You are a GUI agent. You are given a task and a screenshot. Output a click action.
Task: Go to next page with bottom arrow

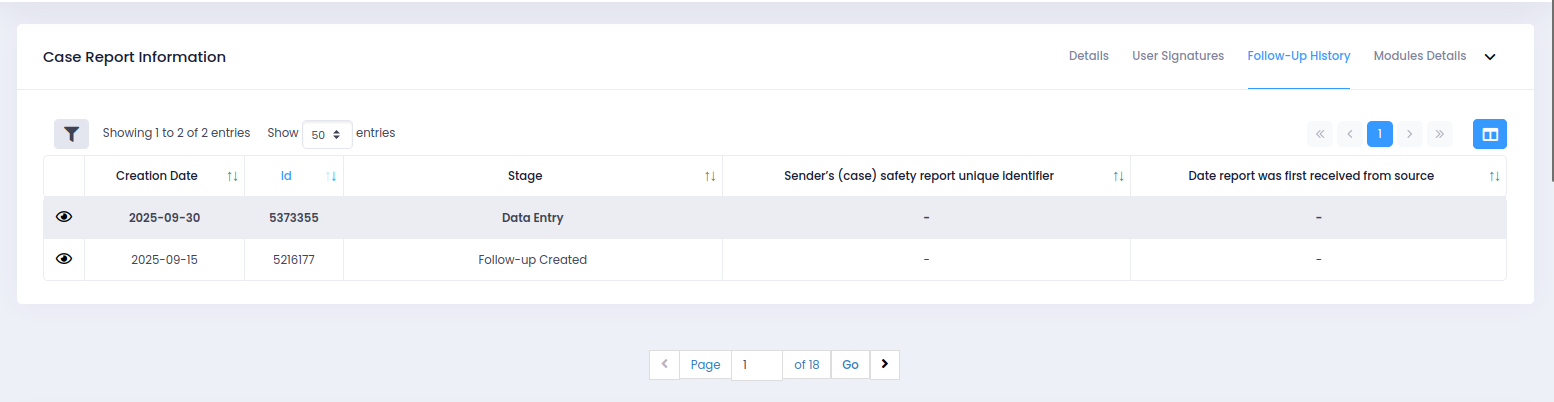[x=884, y=365]
